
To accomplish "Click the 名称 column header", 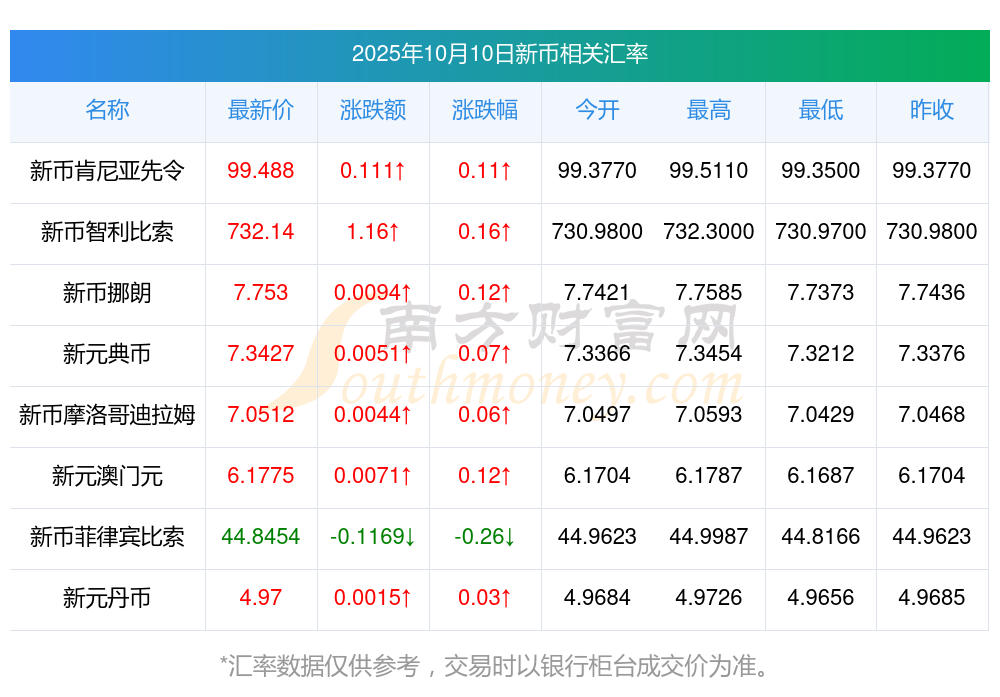I will click(107, 111).
